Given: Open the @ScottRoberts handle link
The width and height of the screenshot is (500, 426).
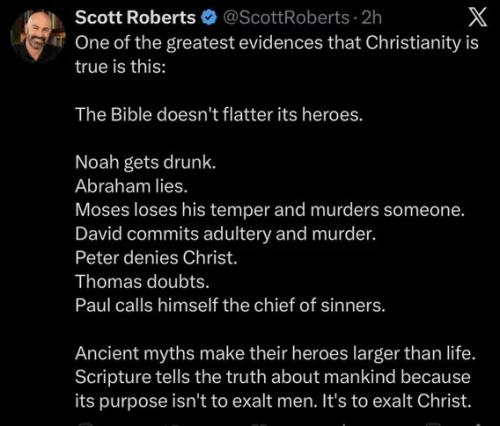Looking at the screenshot, I should 286,18.
